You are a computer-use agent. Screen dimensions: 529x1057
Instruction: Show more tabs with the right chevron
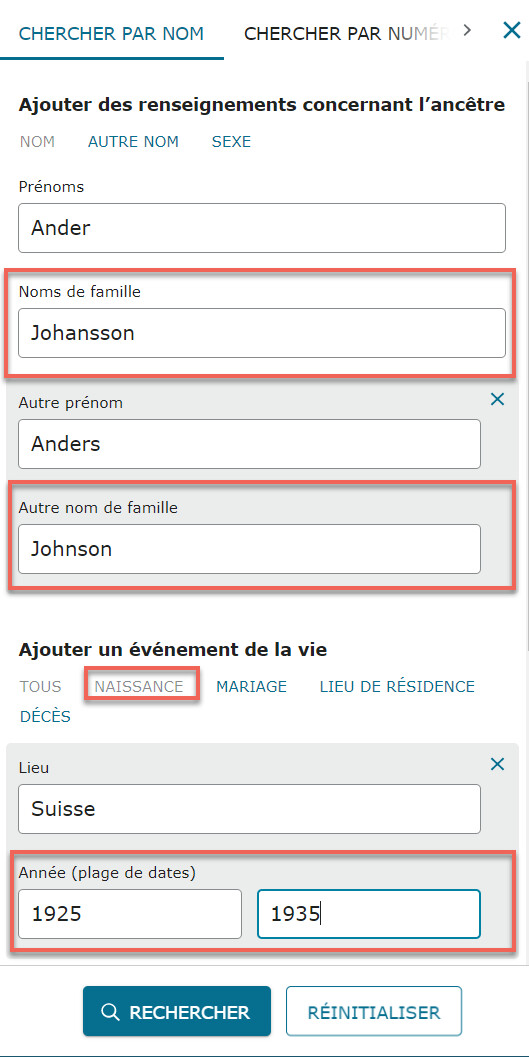(x=468, y=30)
